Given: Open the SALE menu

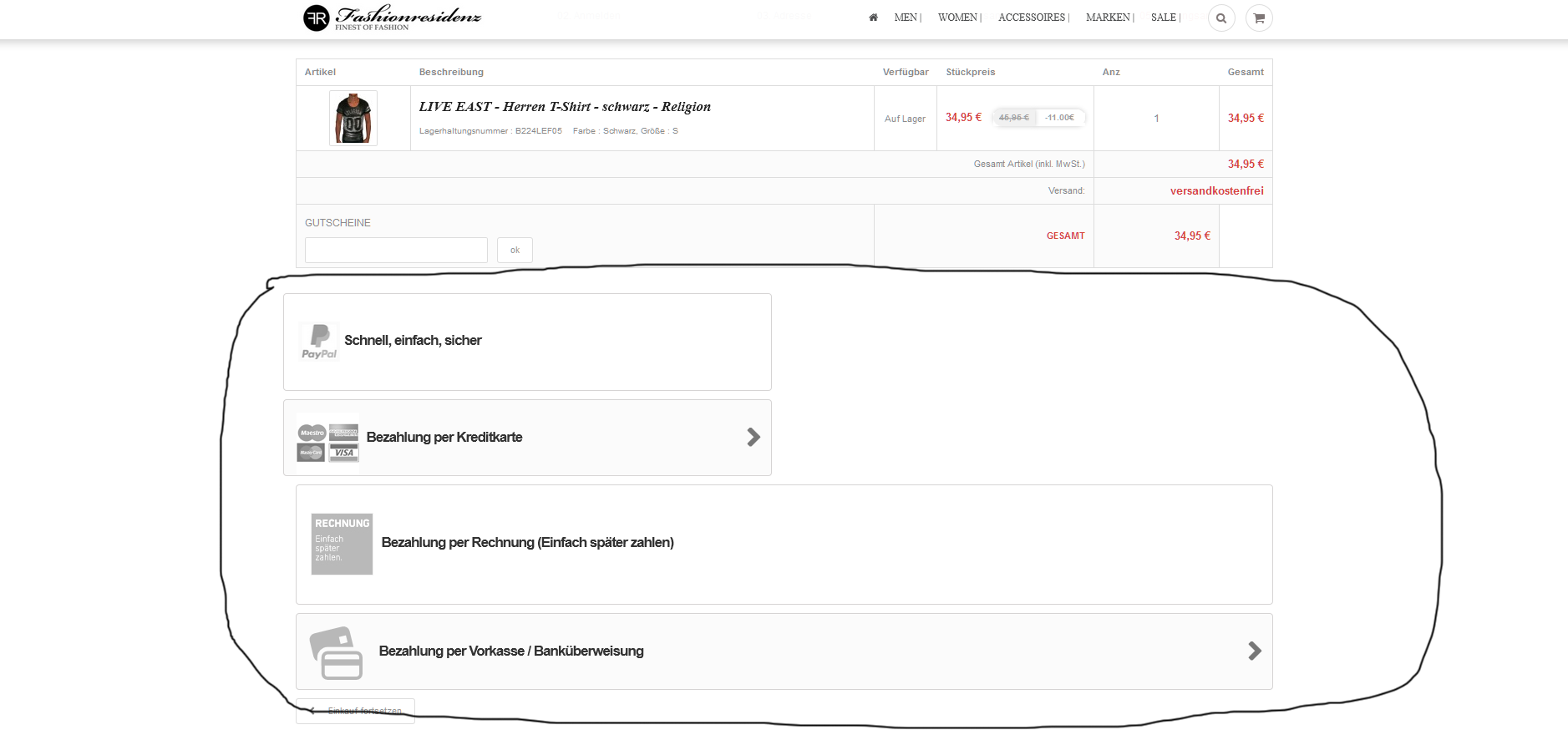Looking at the screenshot, I should tap(1165, 18).
